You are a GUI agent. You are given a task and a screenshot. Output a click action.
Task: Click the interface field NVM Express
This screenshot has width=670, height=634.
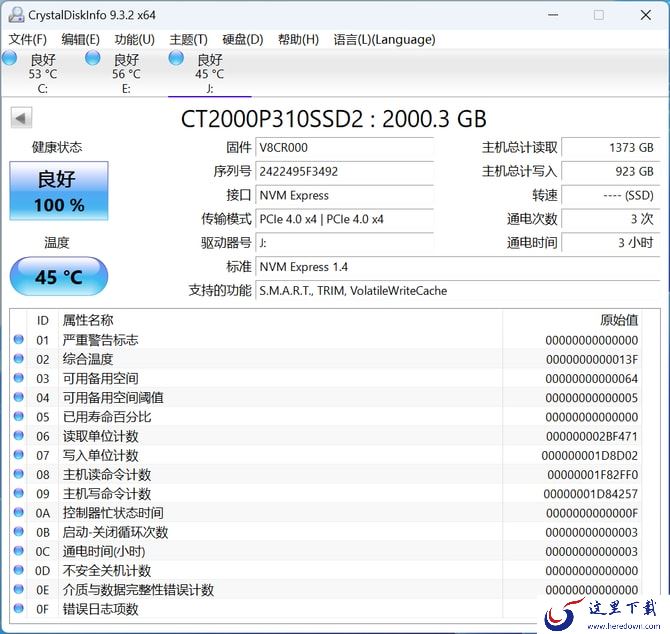pos(344,196)
